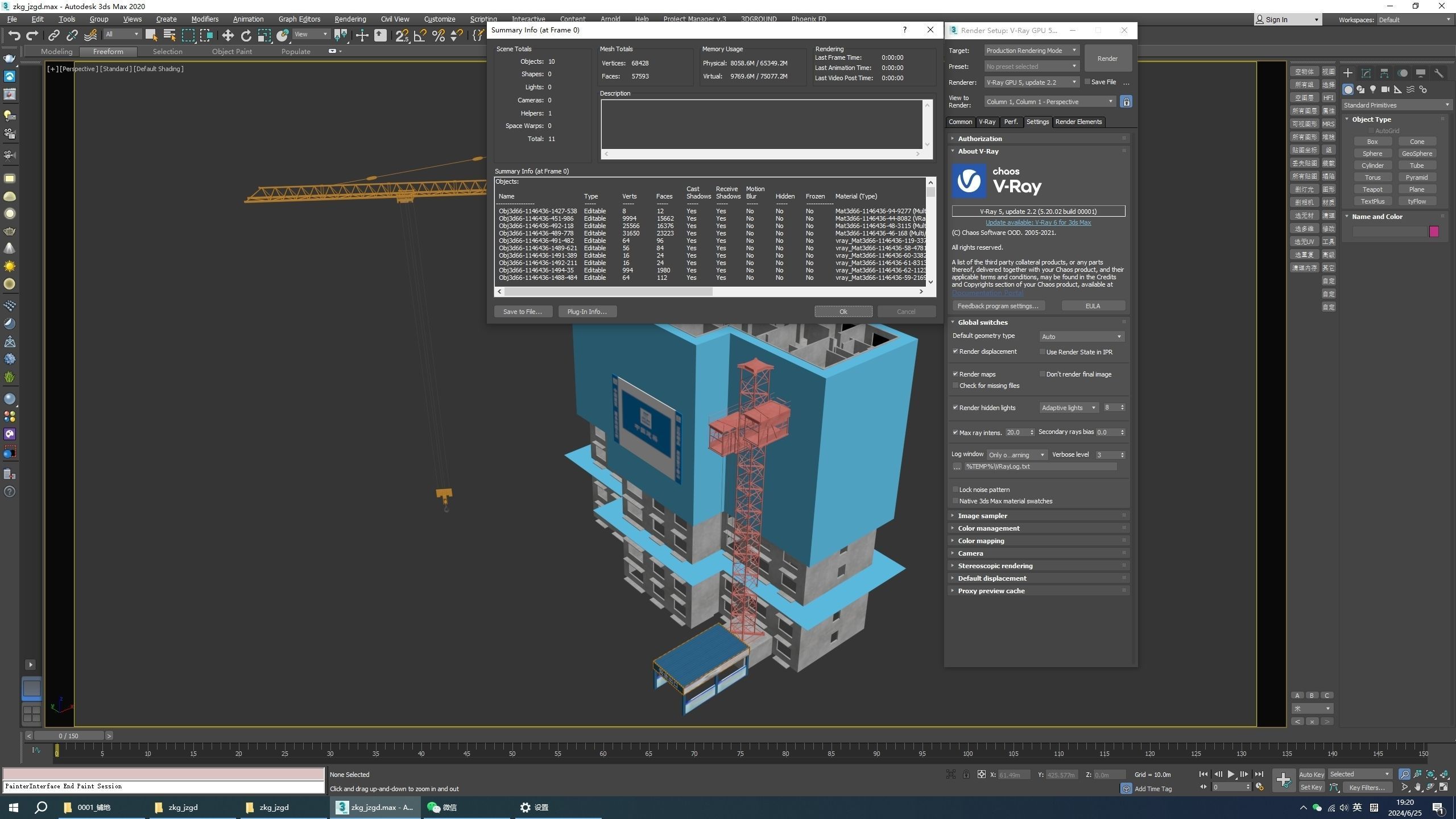
Task: Choose the Select by Name icon
Action: coord(169,35)
